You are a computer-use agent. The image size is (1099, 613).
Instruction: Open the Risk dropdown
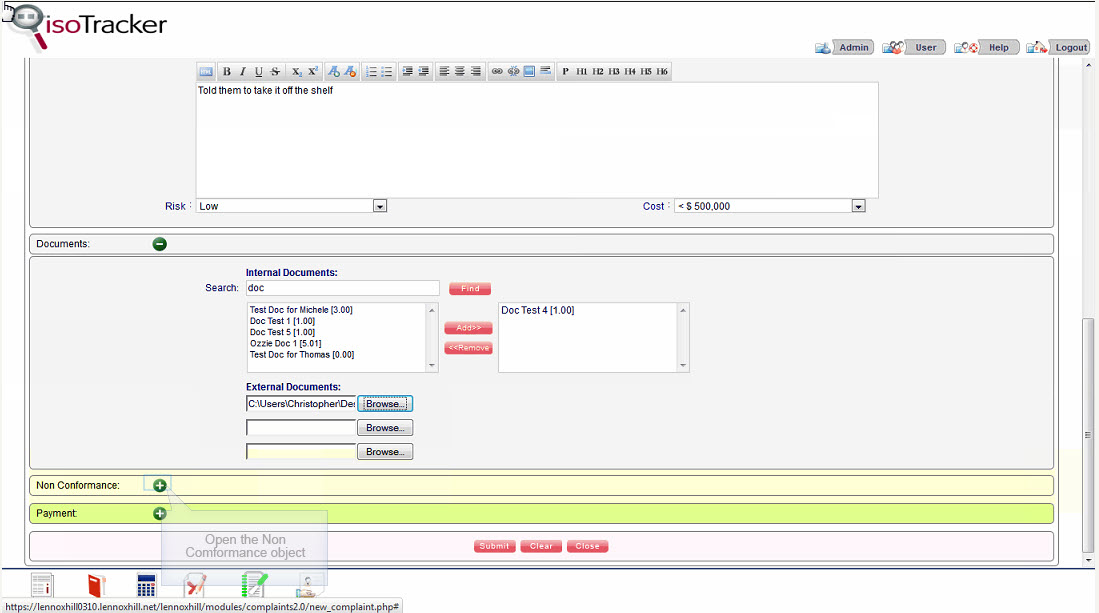[x=379, y=206]
